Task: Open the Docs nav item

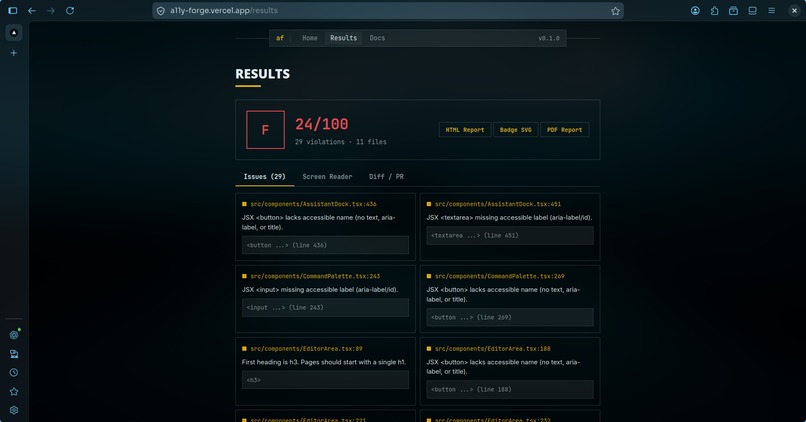Action: click(x=377, y=38)
